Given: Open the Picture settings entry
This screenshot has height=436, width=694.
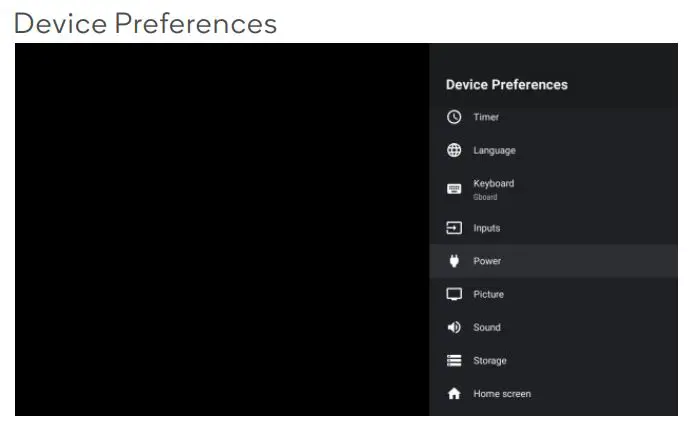Looking at the screenshot, I should pyautogui.click(x=488, y=294).
